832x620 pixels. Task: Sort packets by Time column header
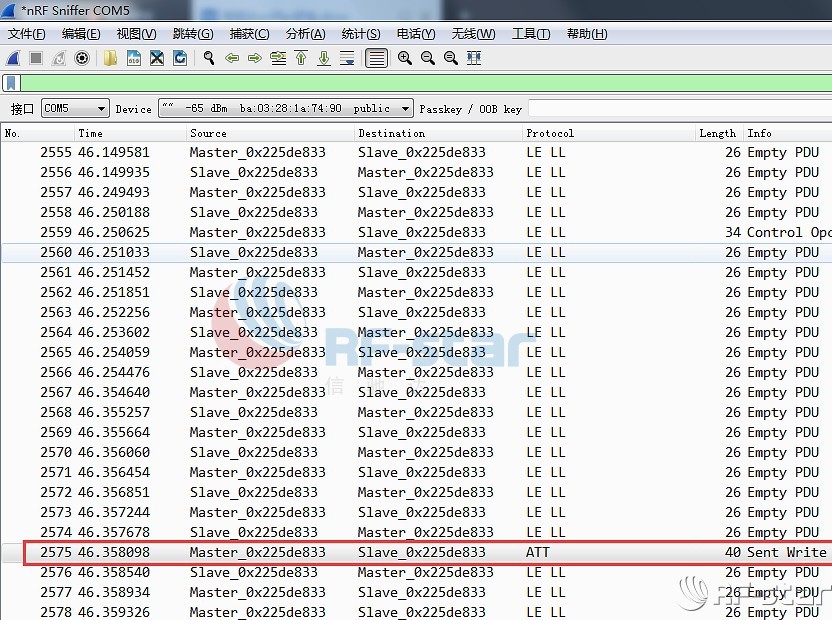pos(90,133)
